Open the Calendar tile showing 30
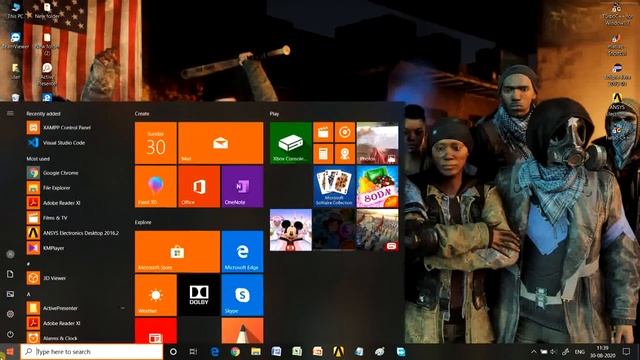This screenshot has width=640, height=360. [x=156, y=143]
